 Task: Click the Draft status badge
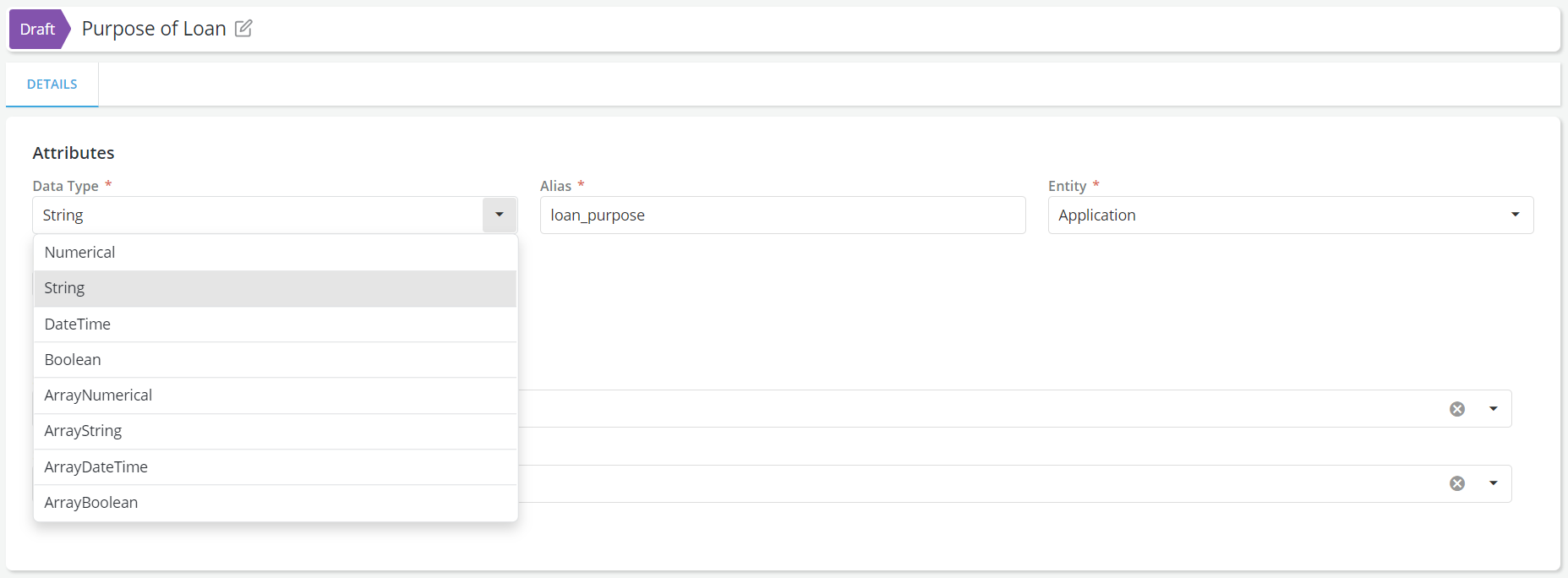coord(37,30)
